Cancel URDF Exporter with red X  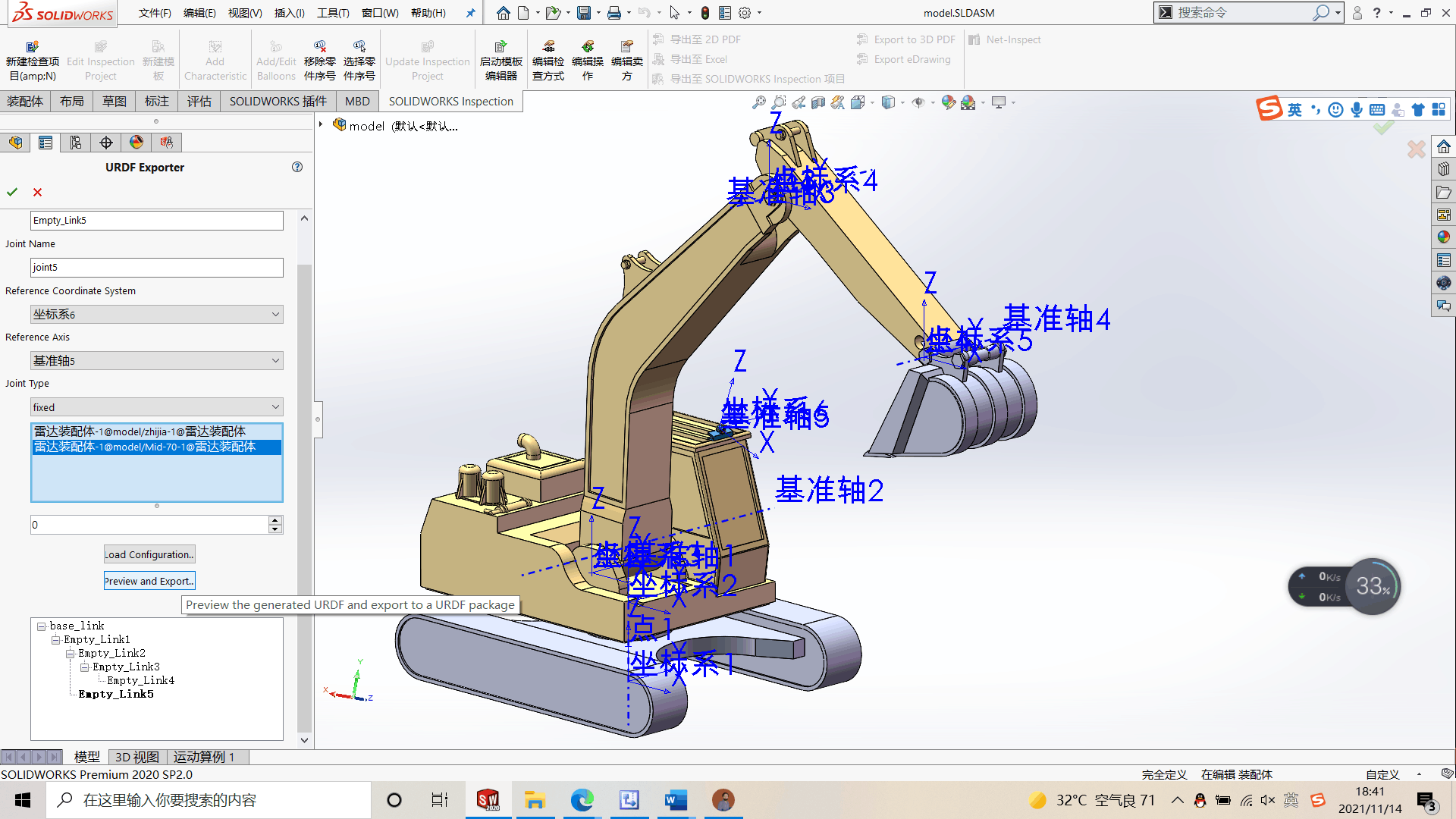tap(37, 193)
